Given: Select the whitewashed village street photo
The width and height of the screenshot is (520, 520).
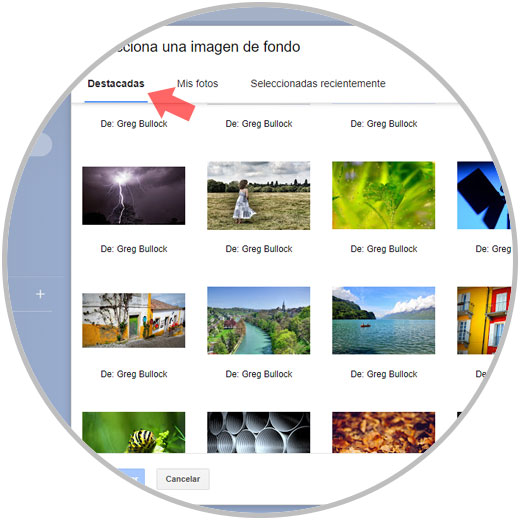Looking at the screenshot, I should click(x=134, y=320).
